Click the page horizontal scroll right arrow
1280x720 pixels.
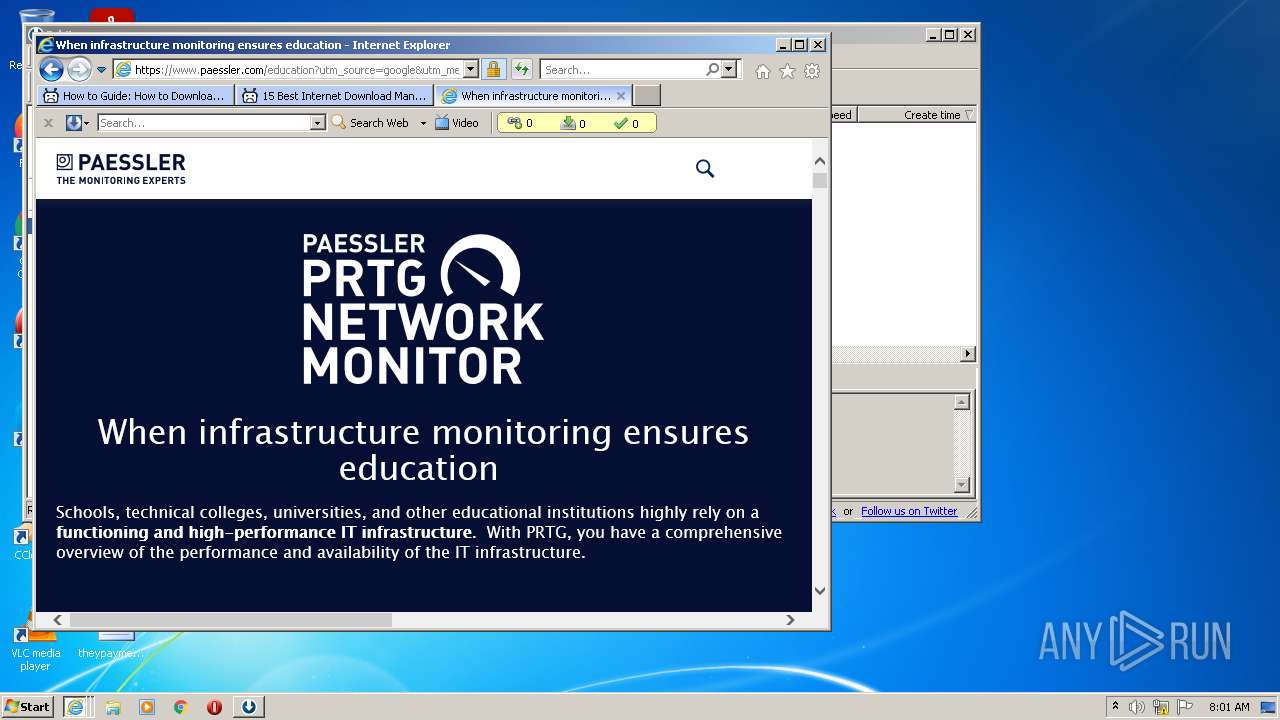click(790, 620)
